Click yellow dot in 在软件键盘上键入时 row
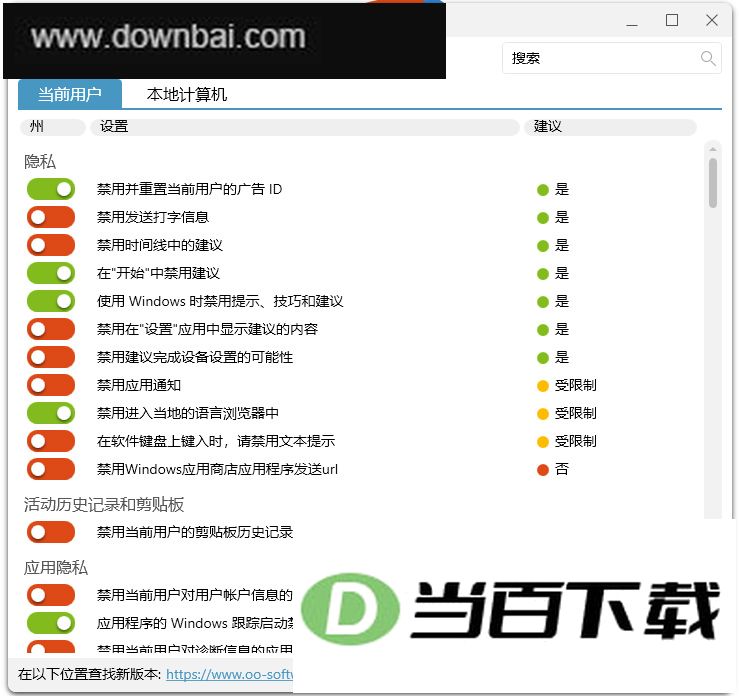This screenshot has height=696, width=739. [x=542, y=442]
